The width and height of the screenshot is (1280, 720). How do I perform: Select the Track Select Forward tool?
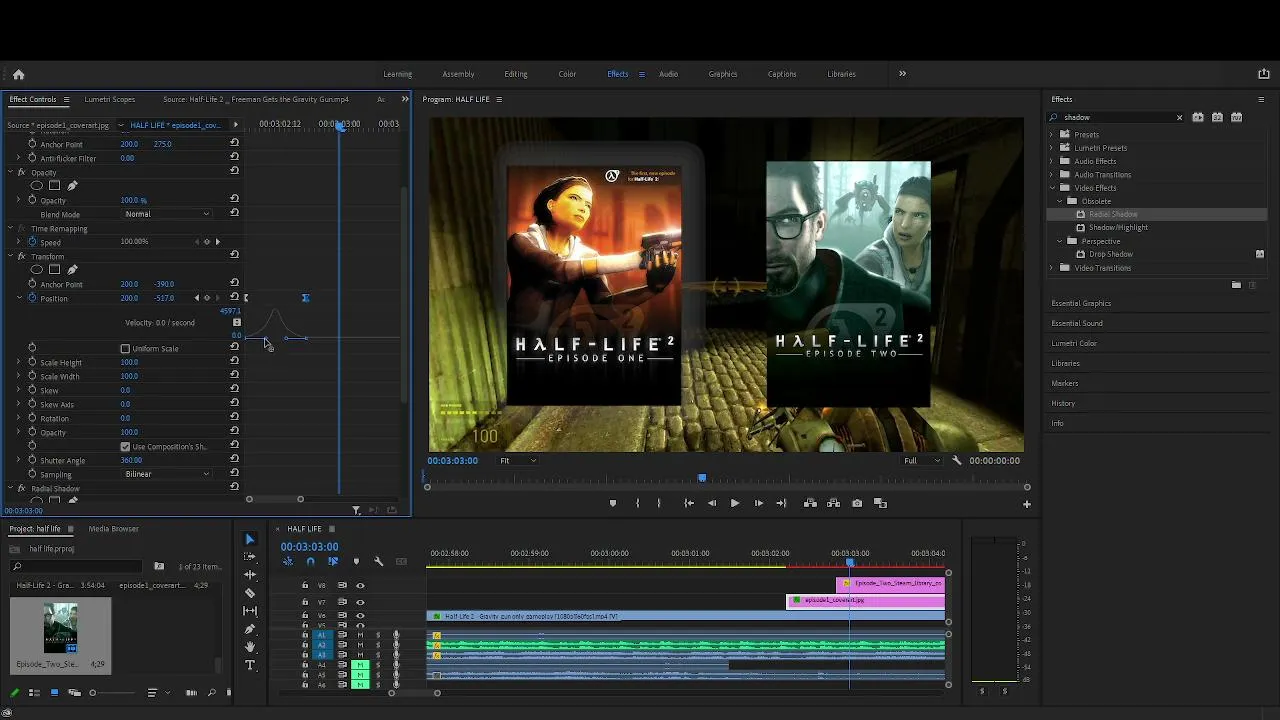pyautogui.click(x=249, y=557)
